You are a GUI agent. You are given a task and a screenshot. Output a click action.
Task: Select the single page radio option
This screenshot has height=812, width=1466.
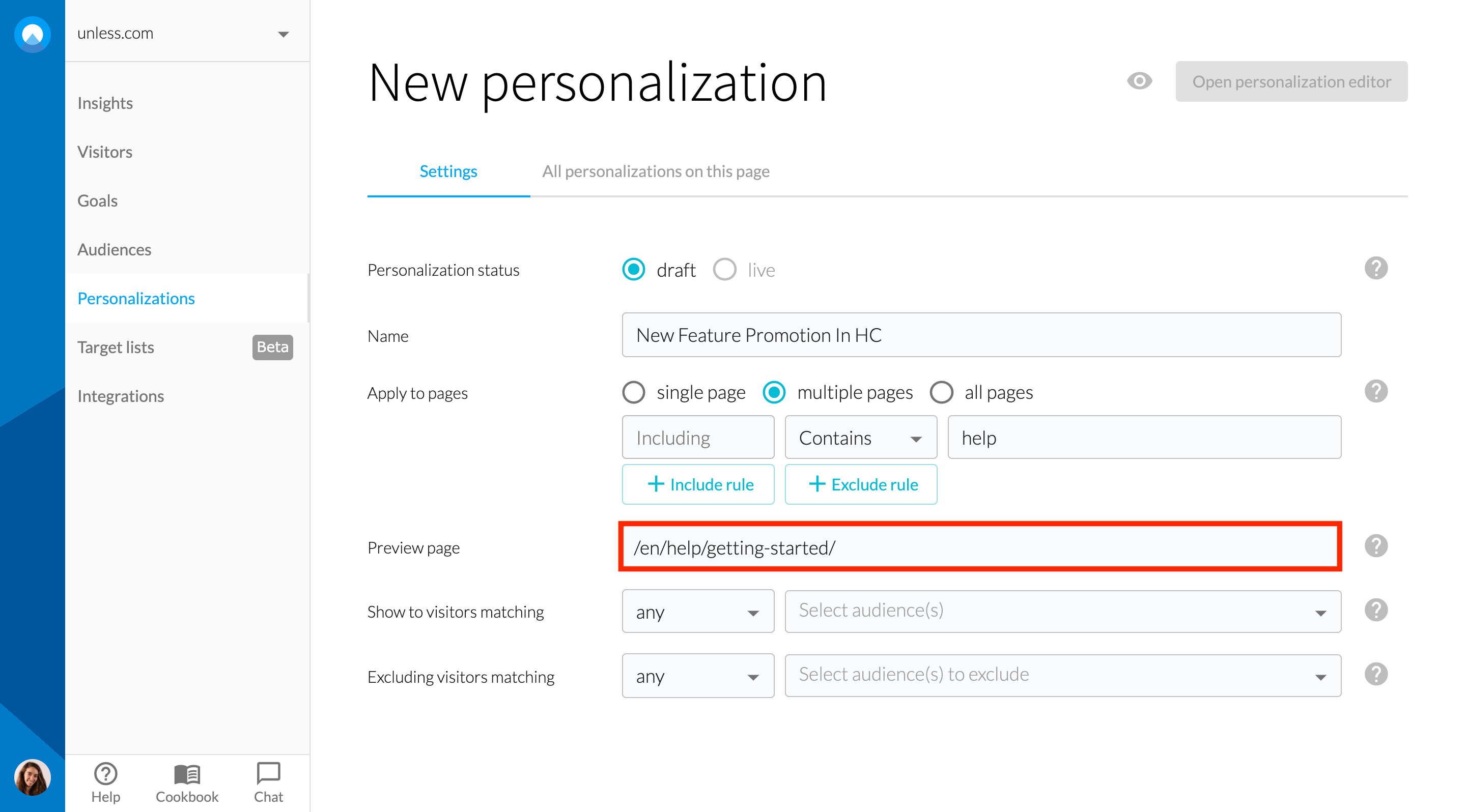click(x=633, y=392)
